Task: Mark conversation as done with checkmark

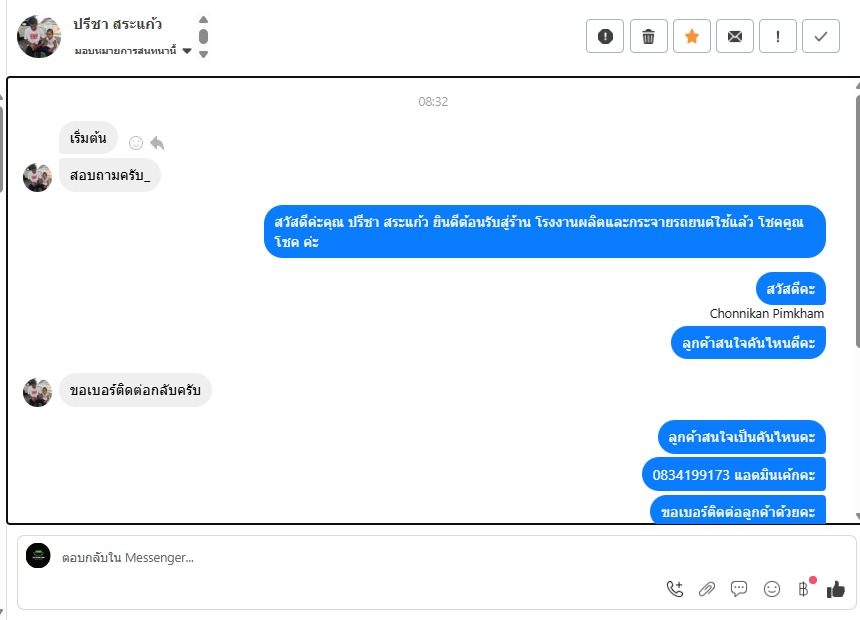Action: [821, 36]
